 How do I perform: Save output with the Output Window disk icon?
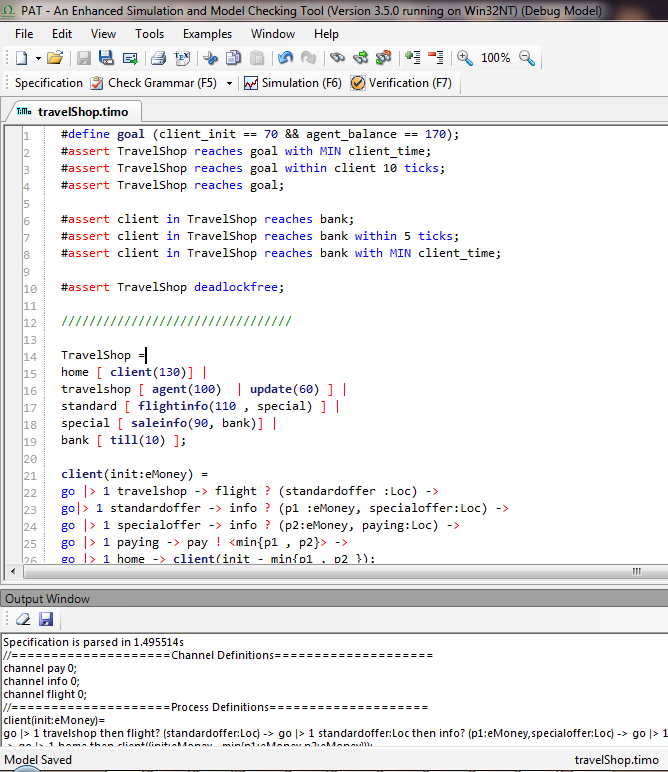tap(46, 619)
